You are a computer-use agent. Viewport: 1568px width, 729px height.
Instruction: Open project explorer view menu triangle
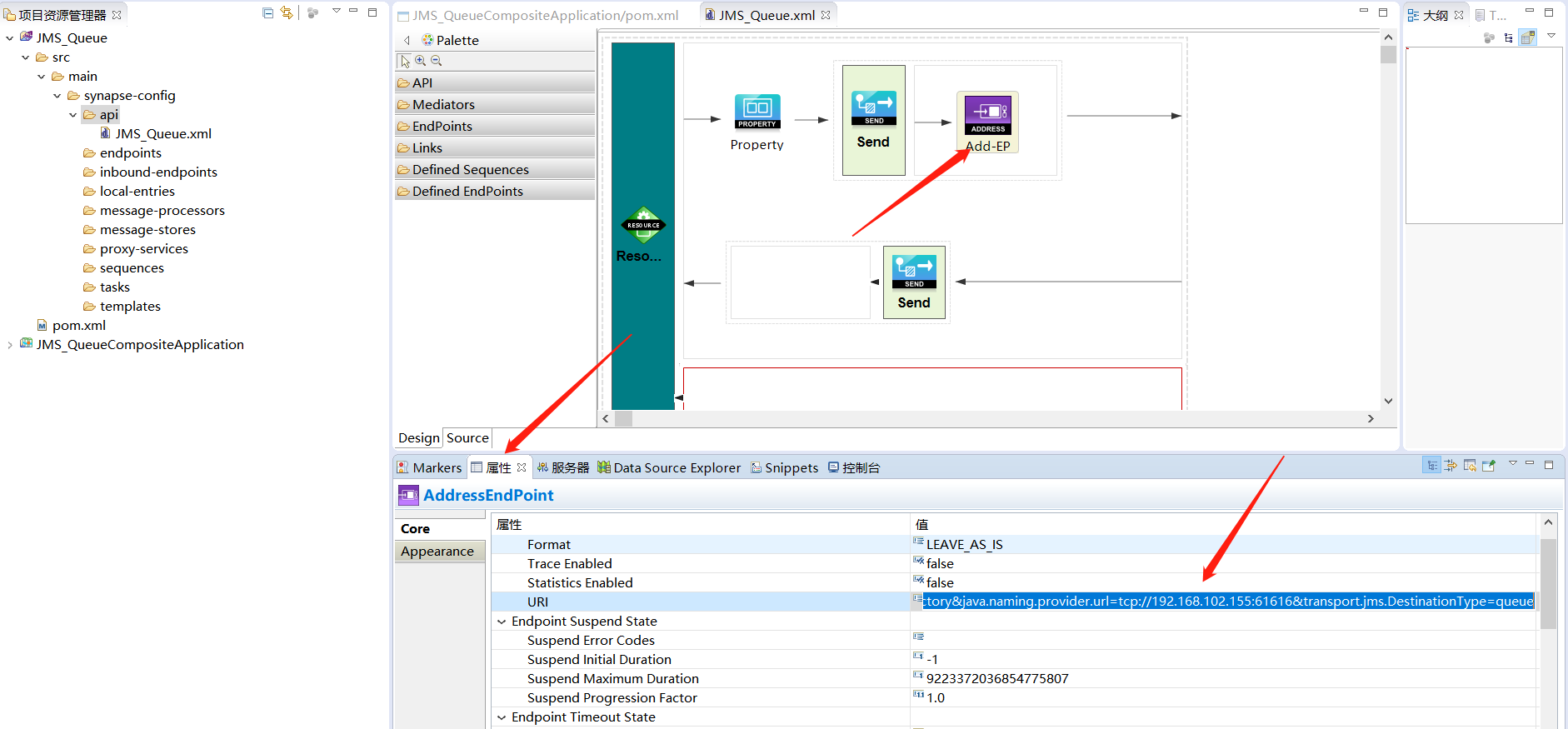tap(337, 11)
